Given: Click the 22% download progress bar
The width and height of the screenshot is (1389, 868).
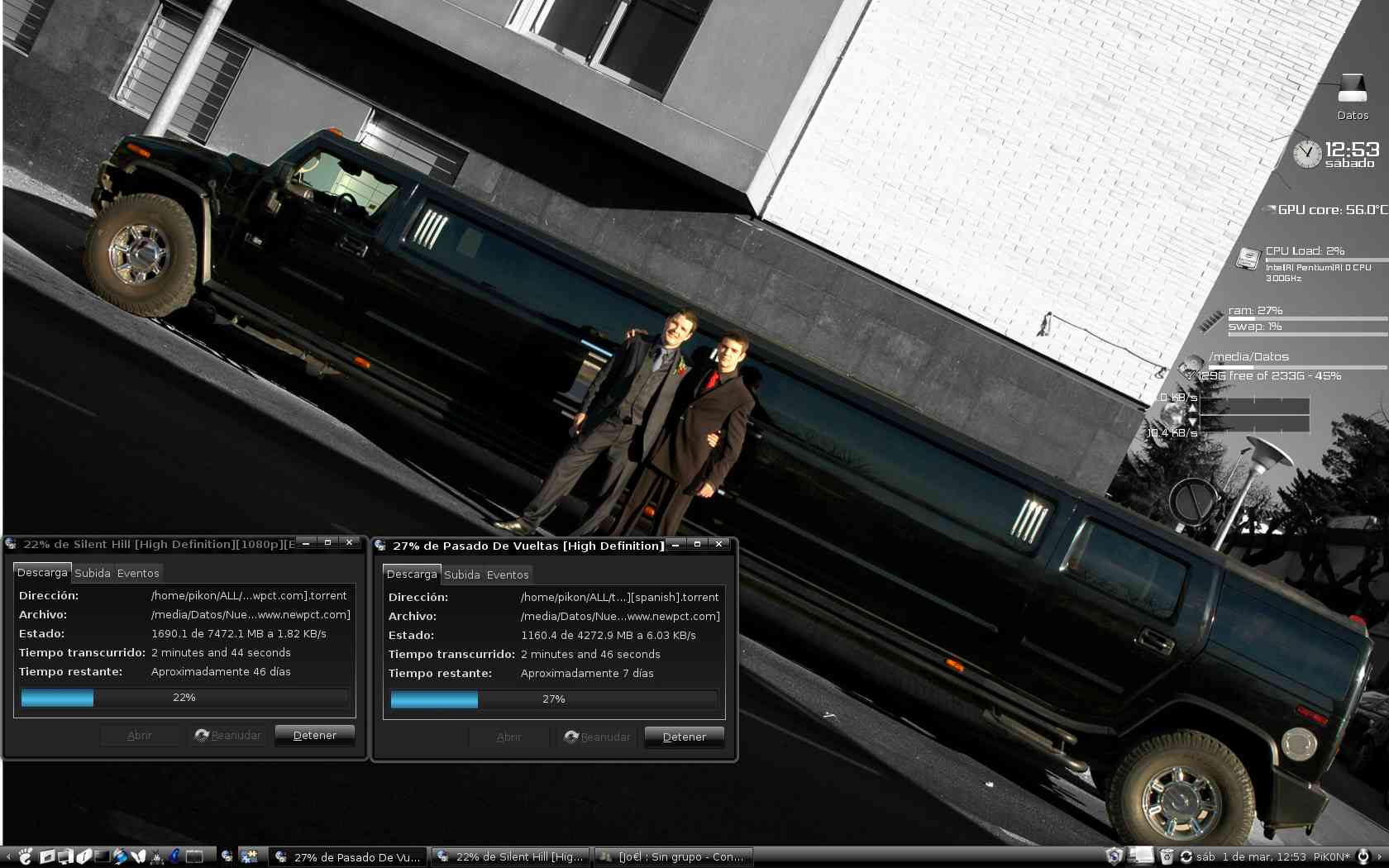Looking at the screenshot, I should pyautogui.click(x=184, y=698).
